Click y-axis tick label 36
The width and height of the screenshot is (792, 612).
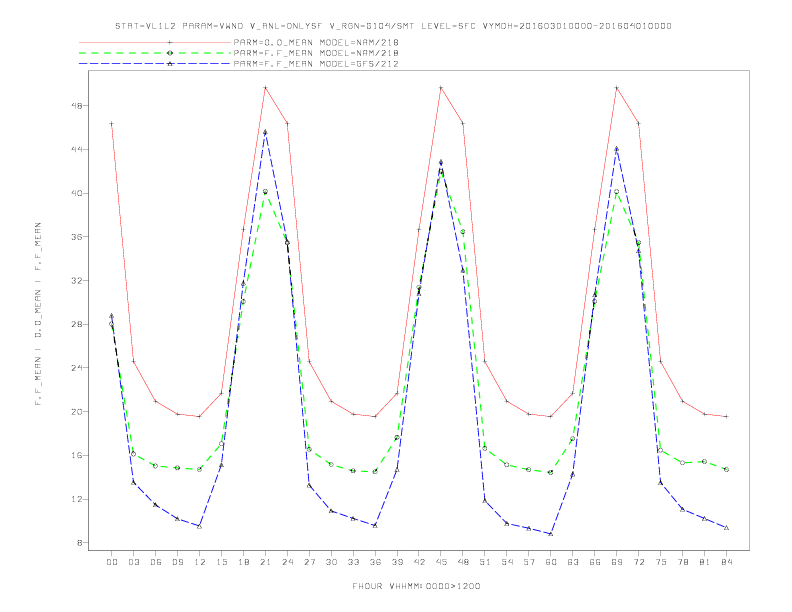[x=77, y=237]
